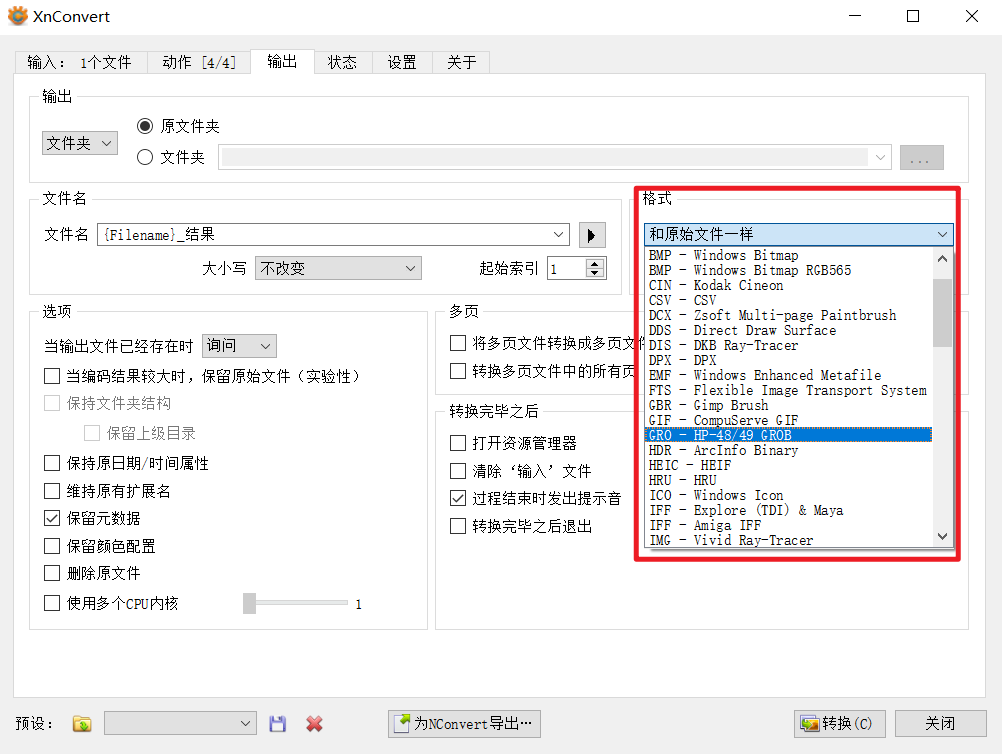Select the 输出 output tab
The image size is (1002, 754).
(282, 61)
